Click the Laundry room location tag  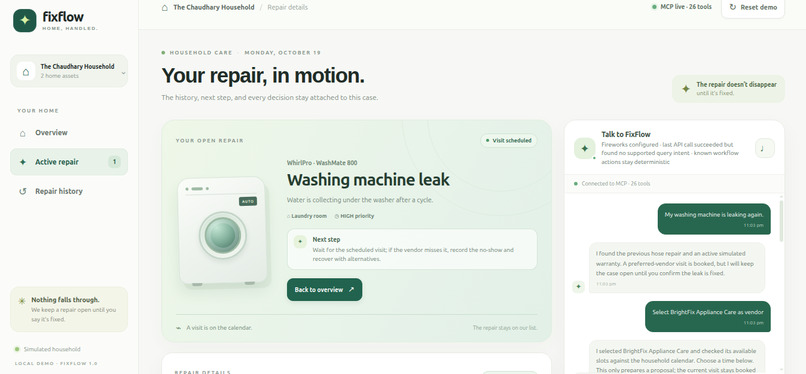(307, 216)
